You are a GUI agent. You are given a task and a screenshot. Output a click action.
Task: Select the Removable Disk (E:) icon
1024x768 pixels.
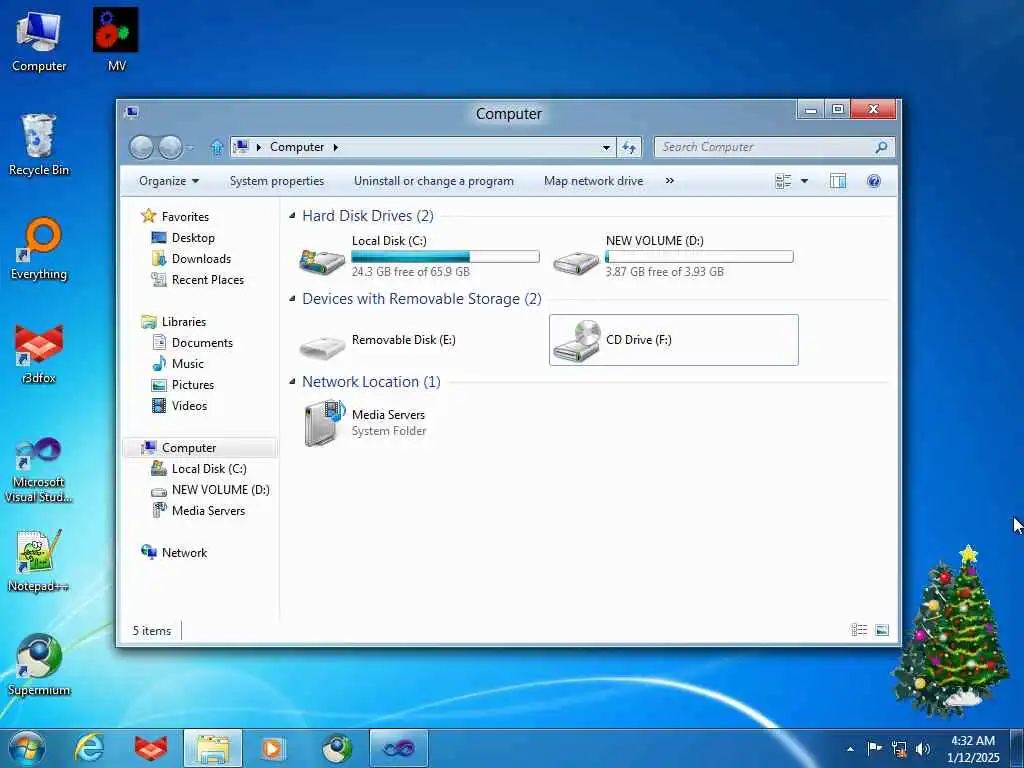pos(322,345)
